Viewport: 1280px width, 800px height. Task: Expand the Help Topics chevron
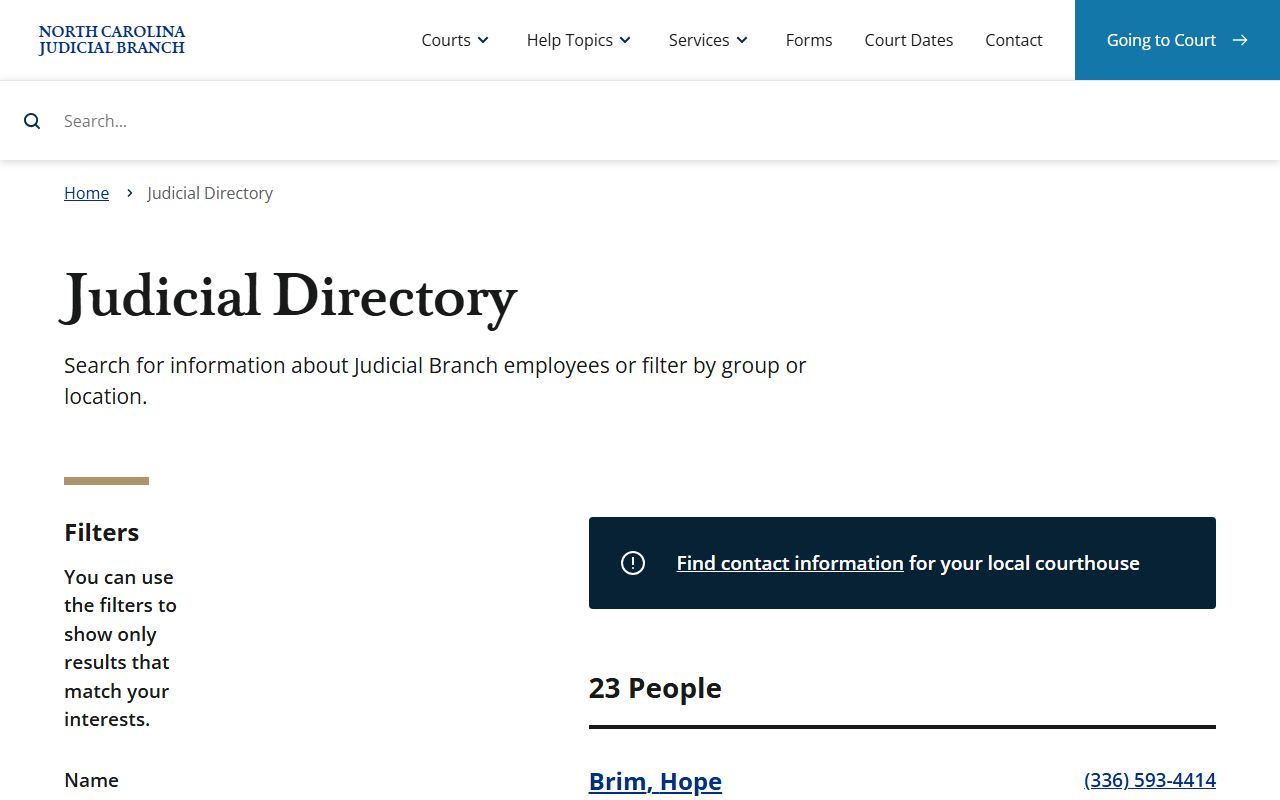[x=625, y=40]
